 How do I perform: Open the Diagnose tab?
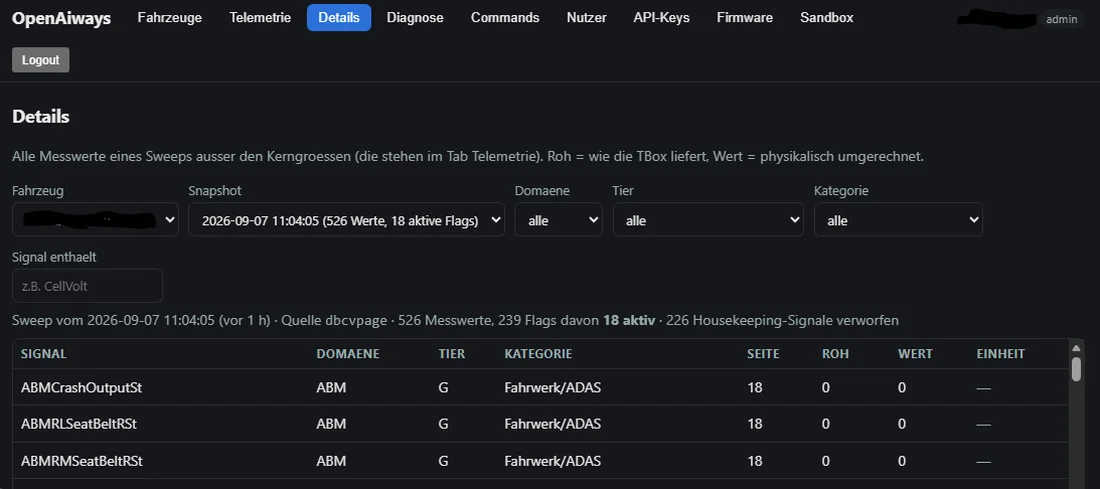pyautogui.click(x=415, y=18)
